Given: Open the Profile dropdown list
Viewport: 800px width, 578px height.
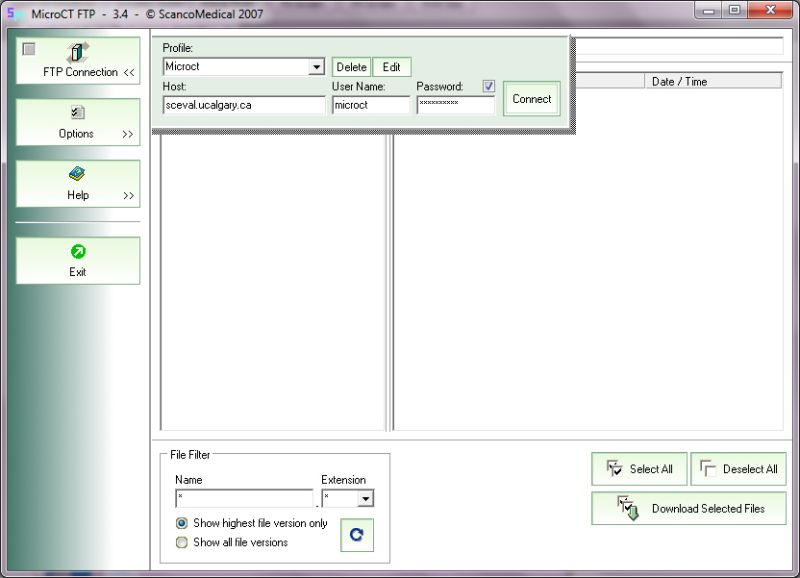Looking at the screenshot, I should coord(316,67).
